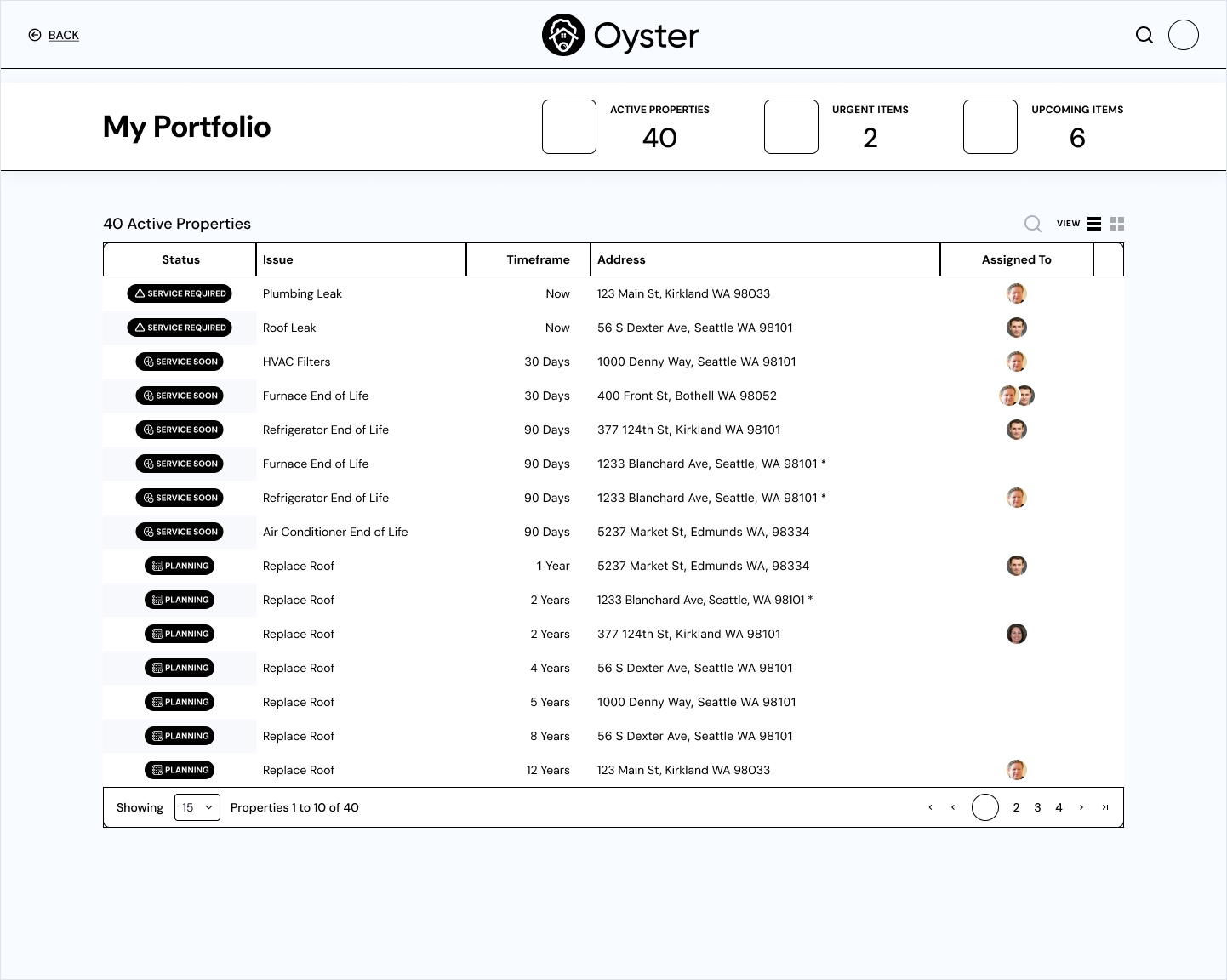
Task: Click avatars on 400 Front St row
Action: click(x=1017, y=396)
